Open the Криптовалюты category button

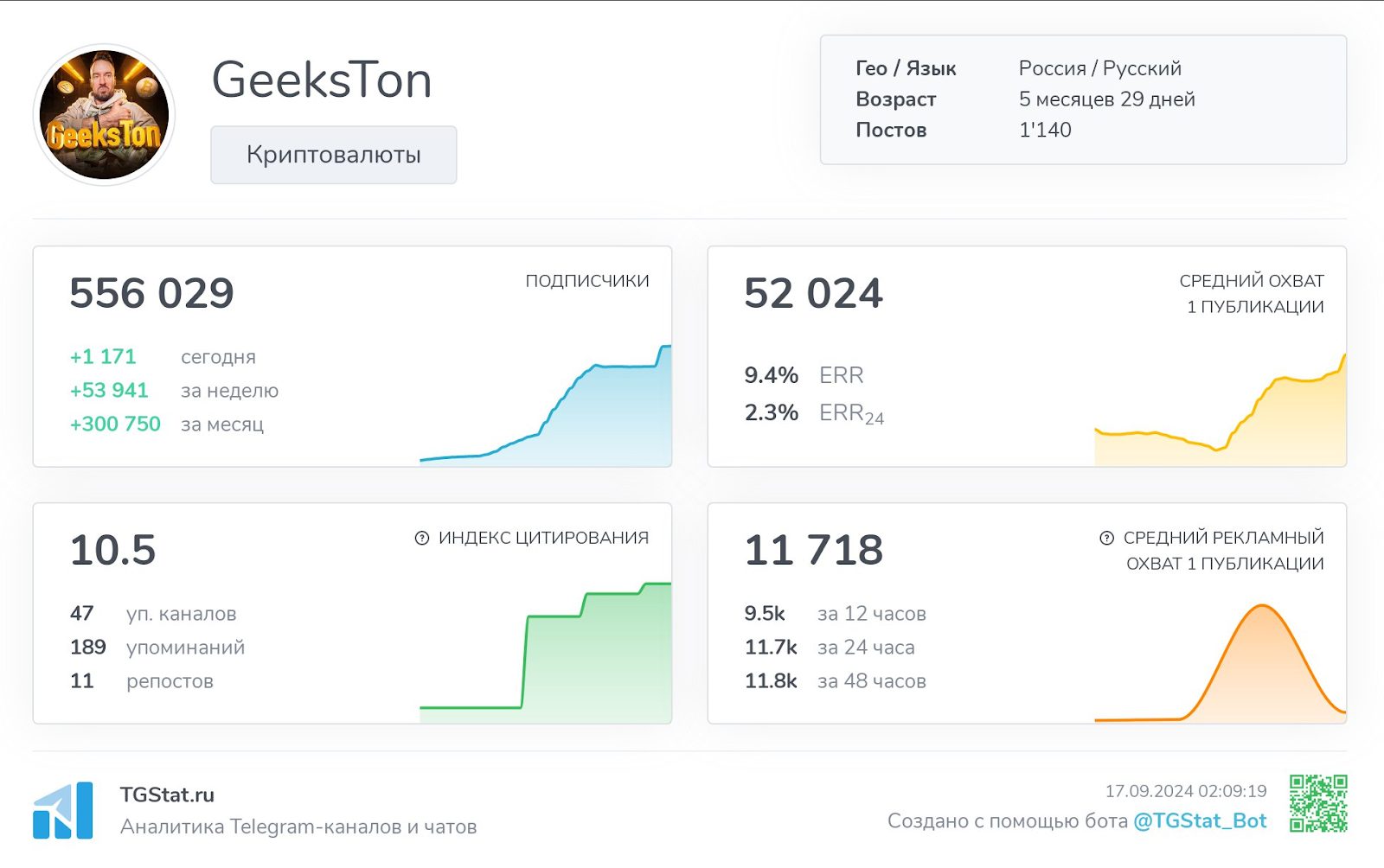click(333, 155)
